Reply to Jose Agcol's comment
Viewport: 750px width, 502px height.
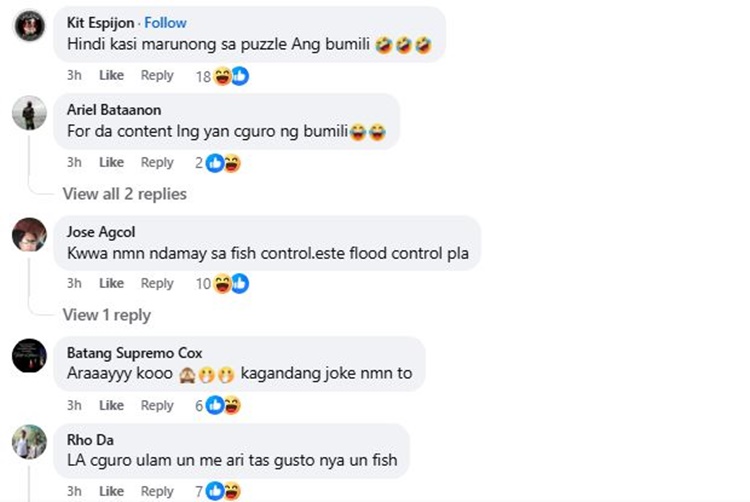(157, 283)
